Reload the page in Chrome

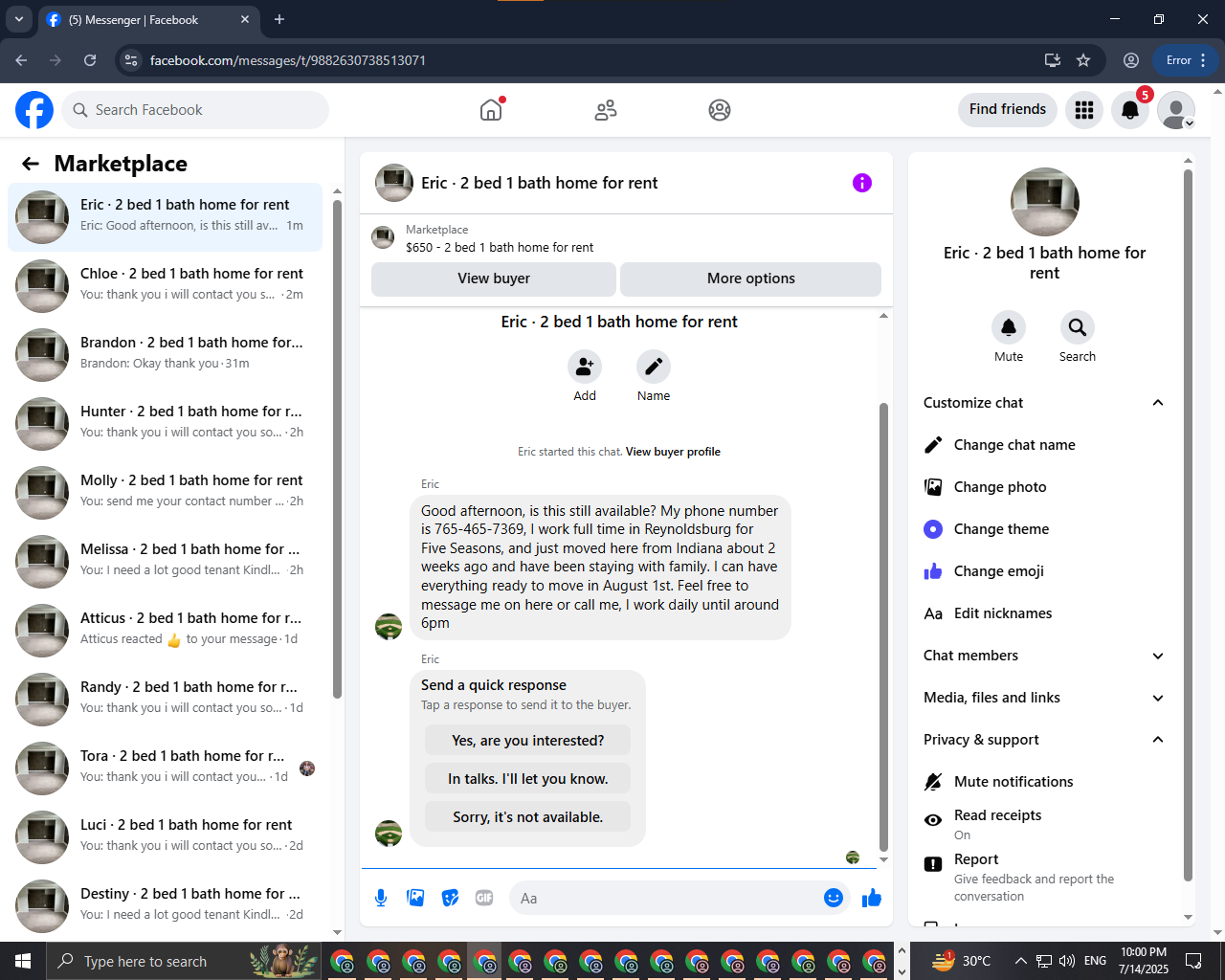pos(90,60)
